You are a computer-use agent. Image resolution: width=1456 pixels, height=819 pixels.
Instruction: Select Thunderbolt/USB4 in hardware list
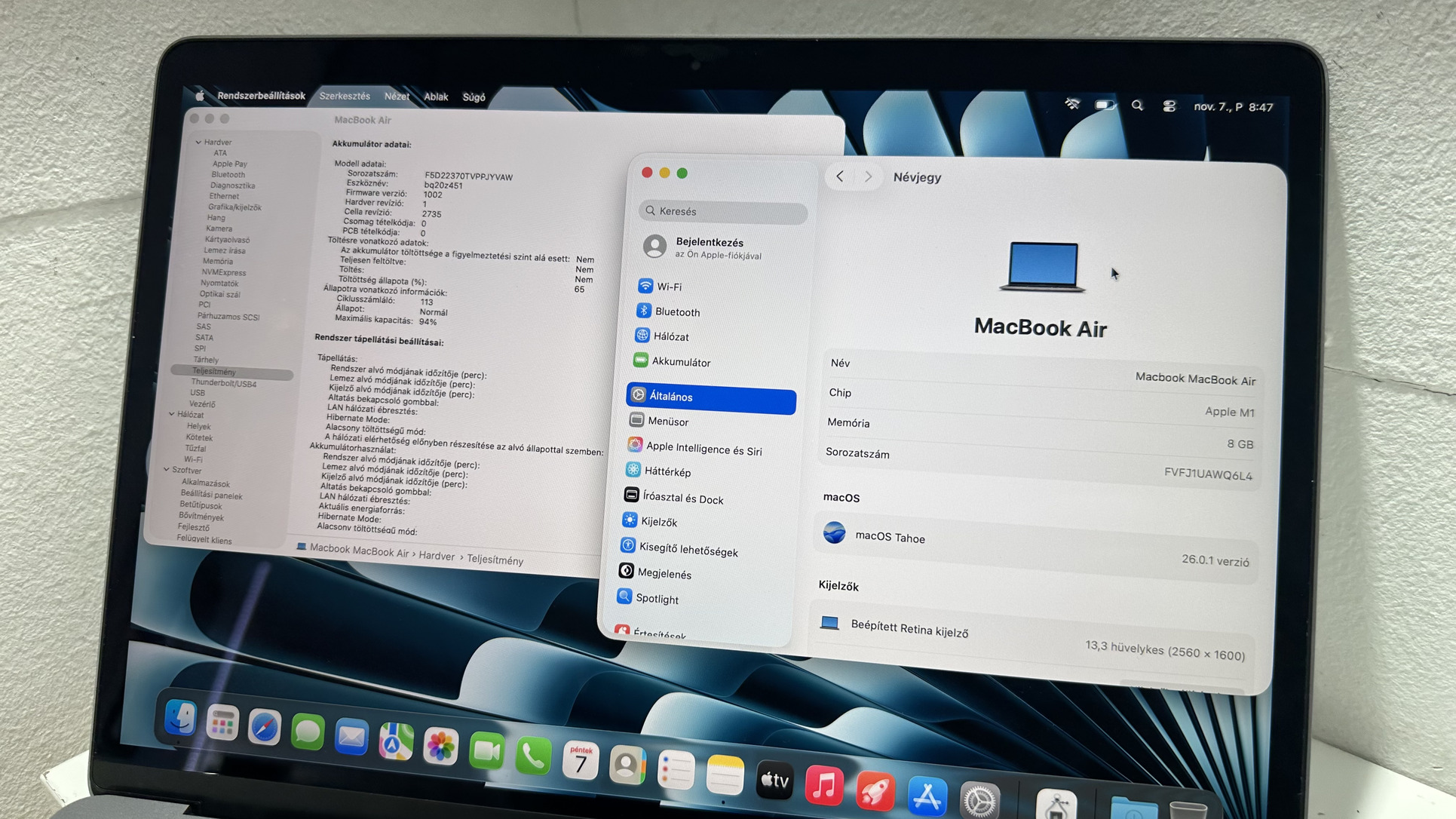pos(223,383)
